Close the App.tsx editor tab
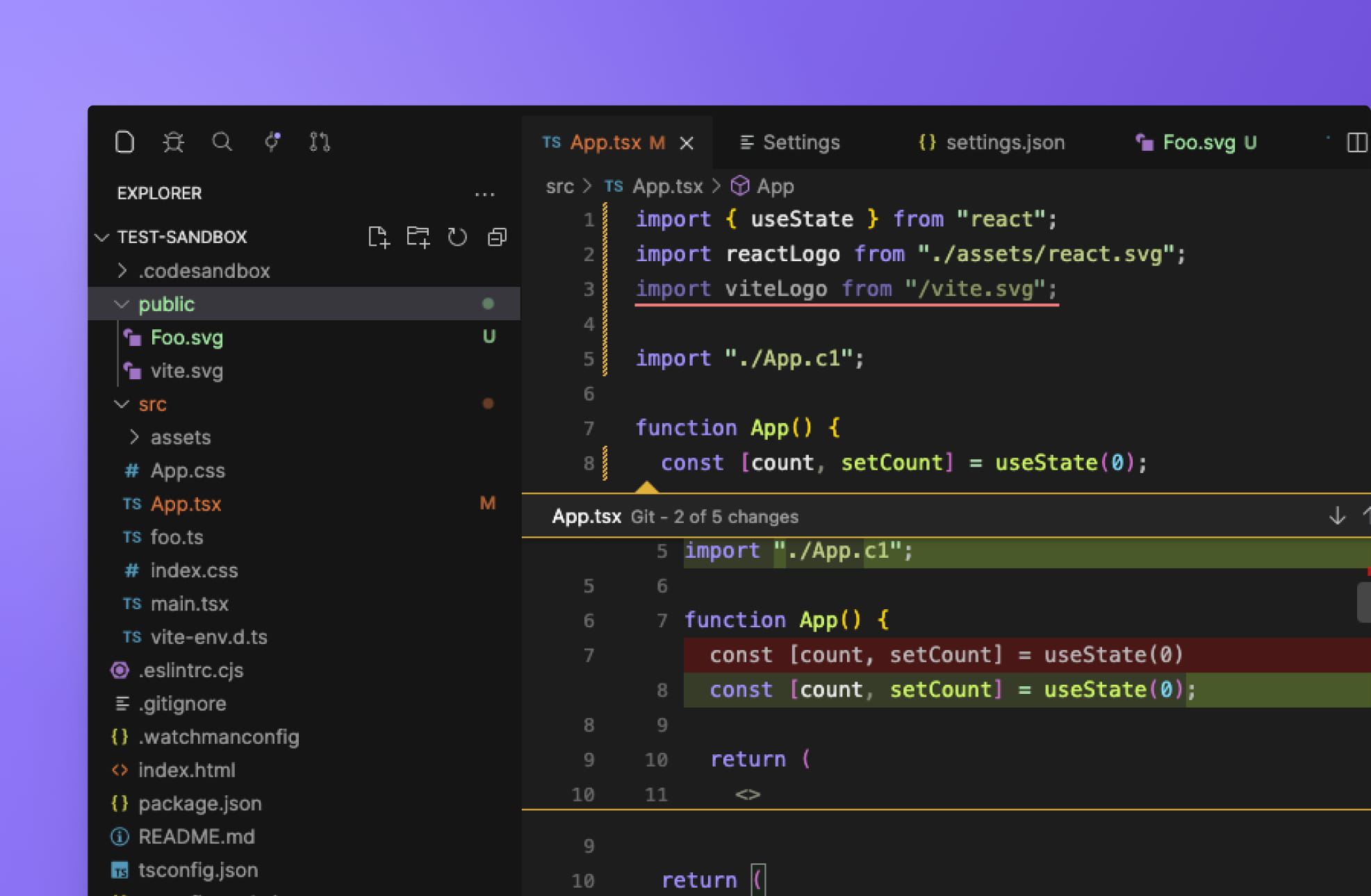 click(x=687, y=142)
